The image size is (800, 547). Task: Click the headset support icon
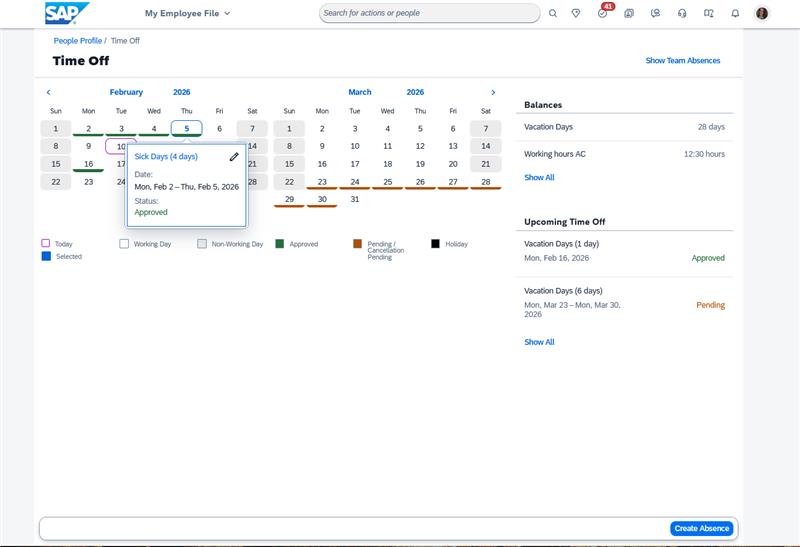point(682,14)
